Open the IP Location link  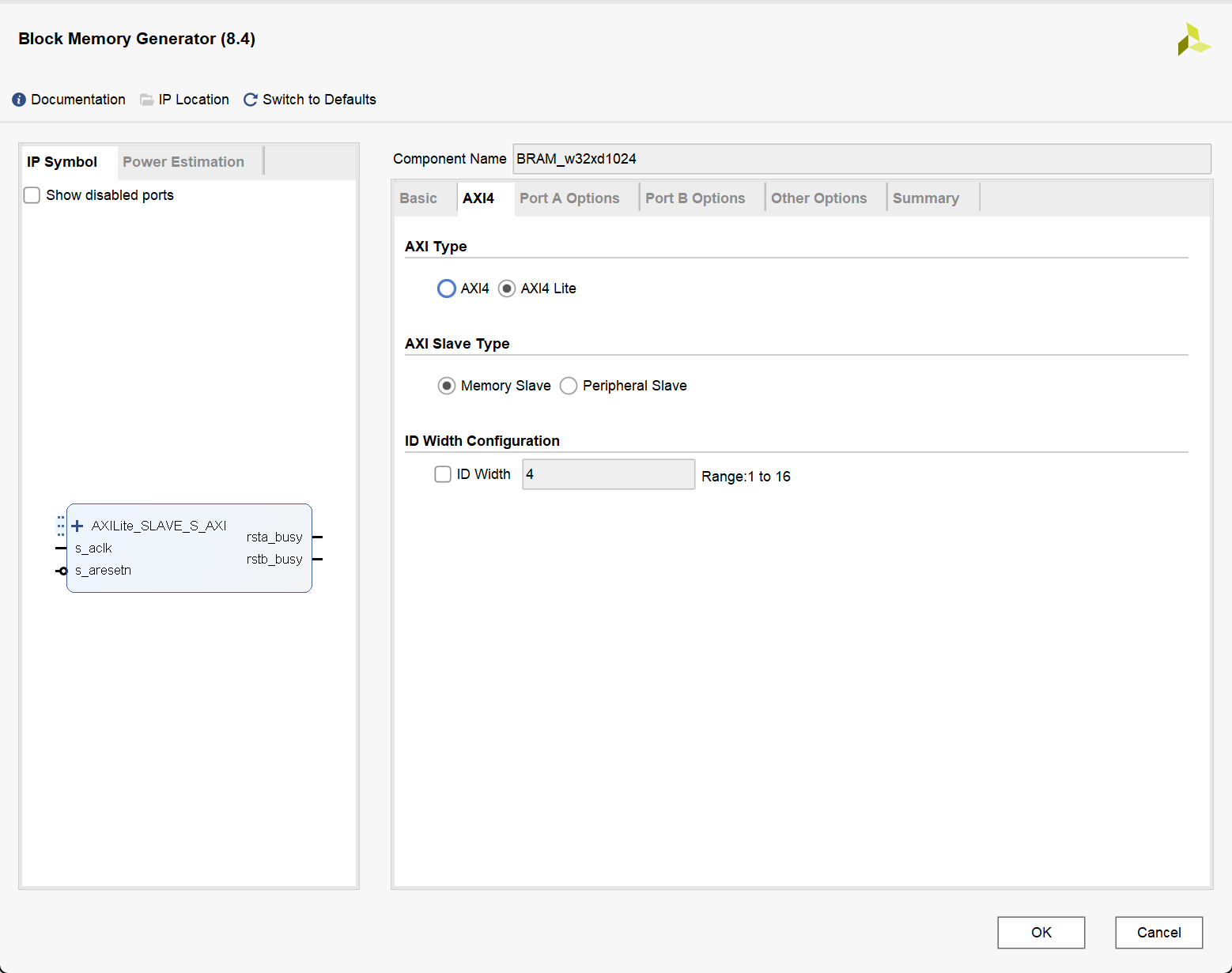tap(194, 100)
